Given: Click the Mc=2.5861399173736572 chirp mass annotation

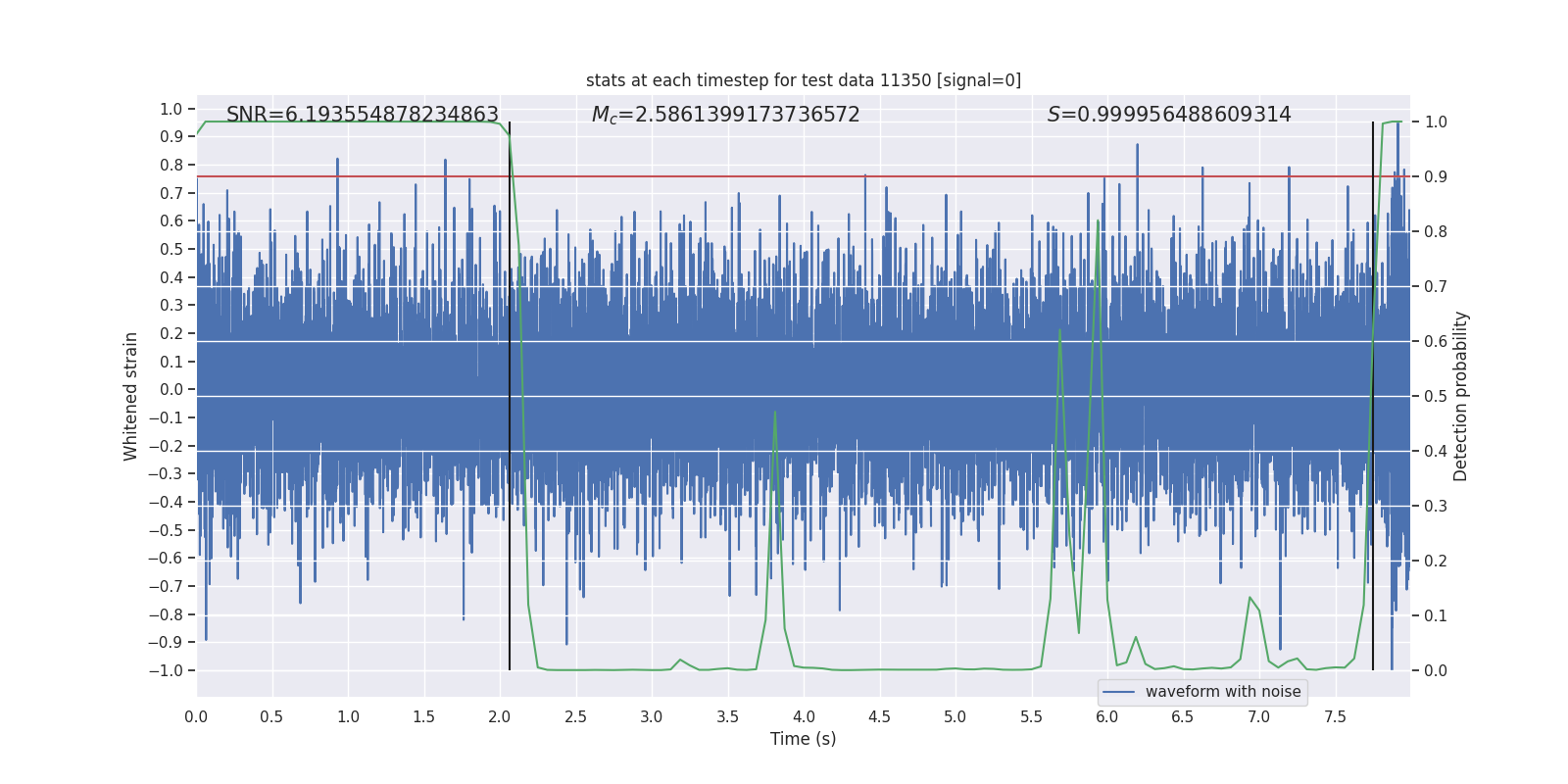Looking at the screenshot, I should pos(726,115).
